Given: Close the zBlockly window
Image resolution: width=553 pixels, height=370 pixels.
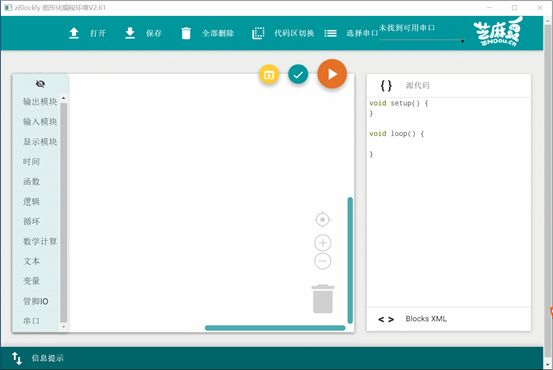Looking at the screenshot, I should (540, 7).
